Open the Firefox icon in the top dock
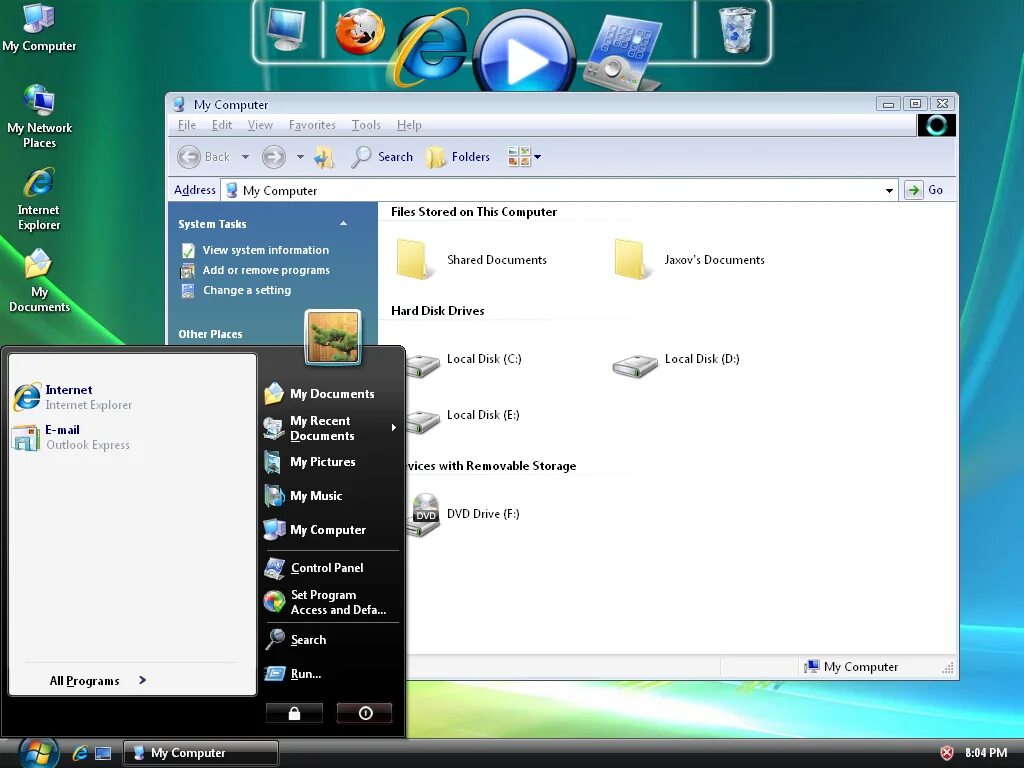The image size is (1024, 768). [x=359, y=31]
